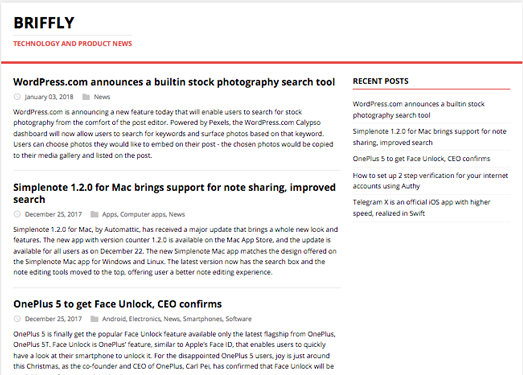Open the News category in the Simplenote post
Screen dimensions: 523x375
click(176, 214)
